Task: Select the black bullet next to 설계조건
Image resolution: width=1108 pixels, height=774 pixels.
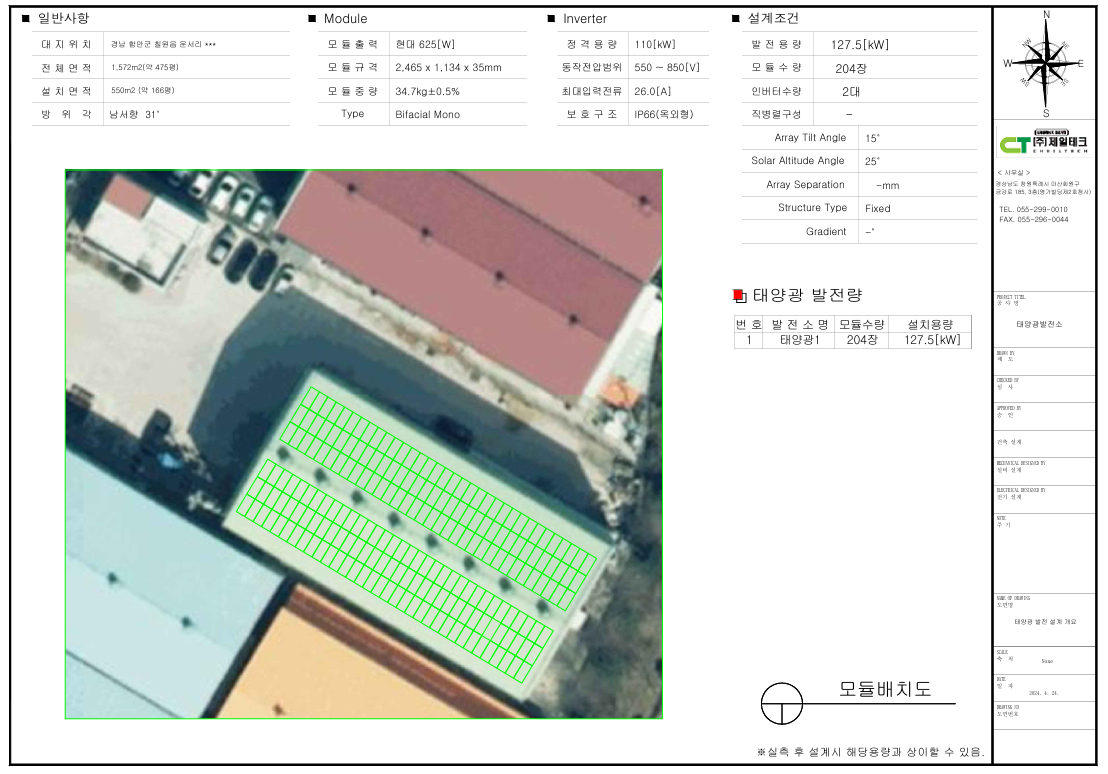Action: (x=736, y=19)
